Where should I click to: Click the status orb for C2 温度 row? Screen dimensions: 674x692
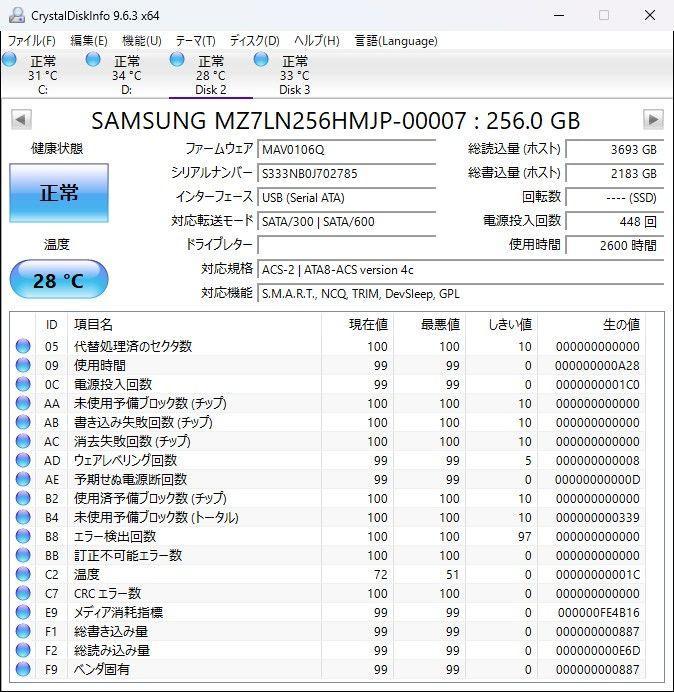coord(23,574)
